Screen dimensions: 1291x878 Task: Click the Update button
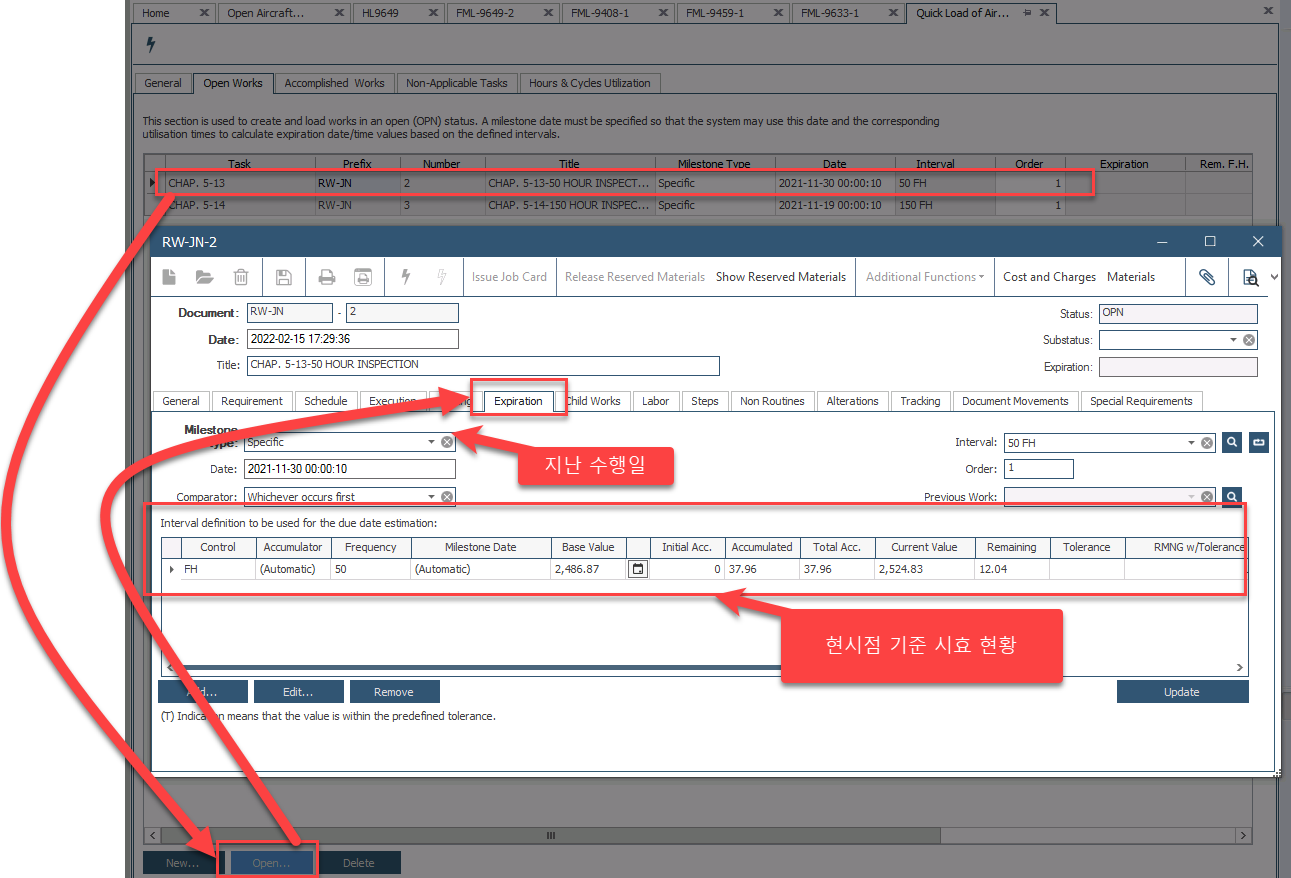(1182, 692)
